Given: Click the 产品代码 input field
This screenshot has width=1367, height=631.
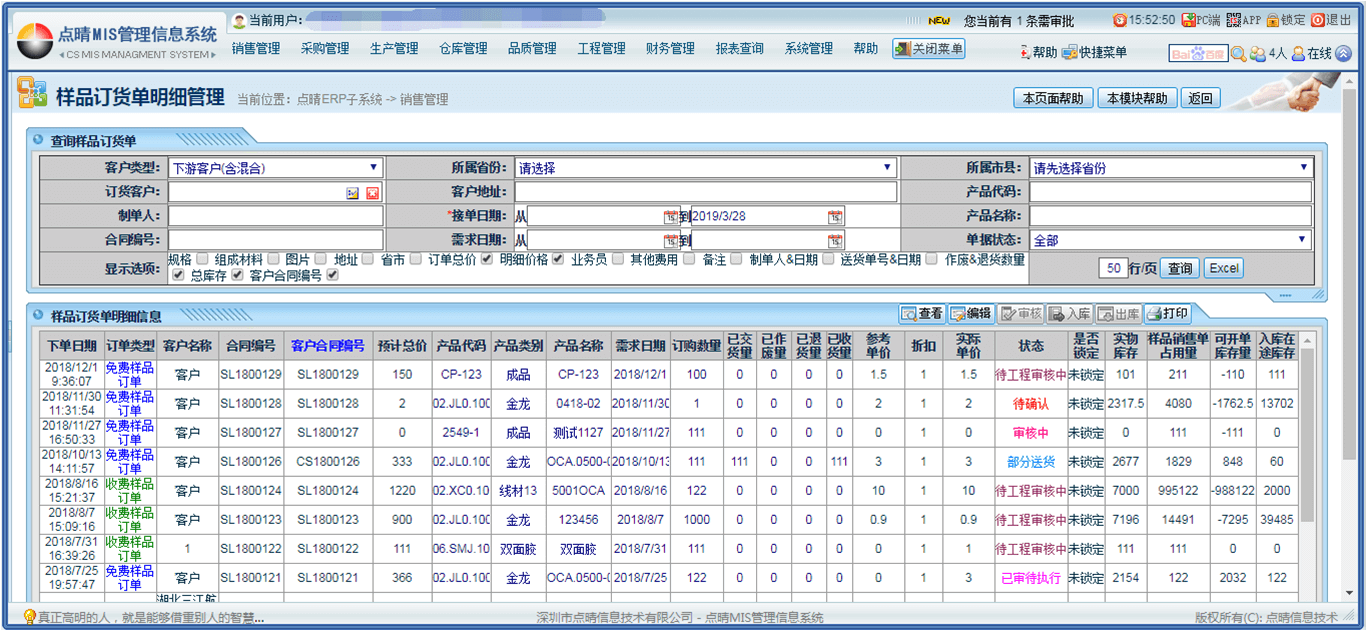Looking at the screenshot, I should point(1170,192).
